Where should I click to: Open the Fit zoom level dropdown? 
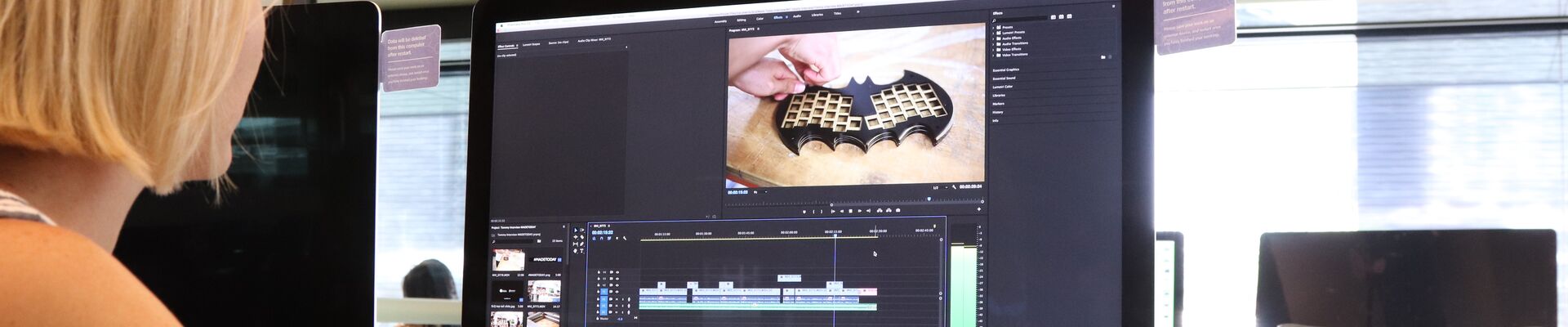tap(761, 192)
